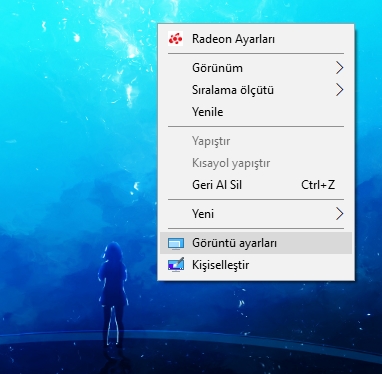The width and height of the screenshot is (382, 374).
Task: Select Geri Al Sil undo entry
Action: point(256,185)
